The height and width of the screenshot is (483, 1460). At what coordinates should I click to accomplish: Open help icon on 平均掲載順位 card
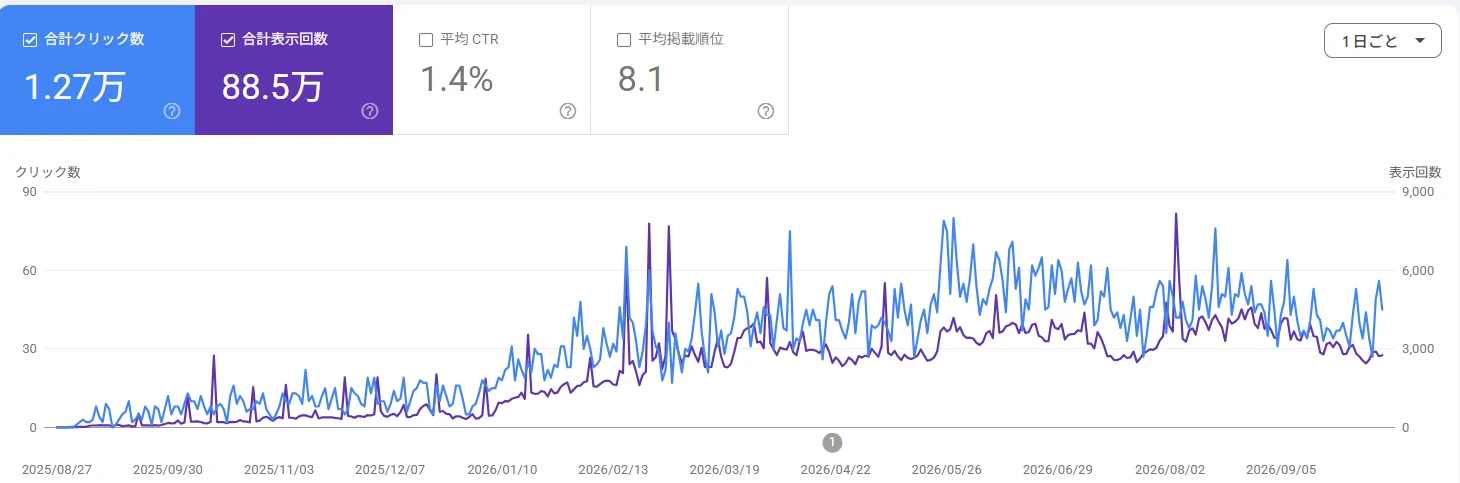[766, 111]
